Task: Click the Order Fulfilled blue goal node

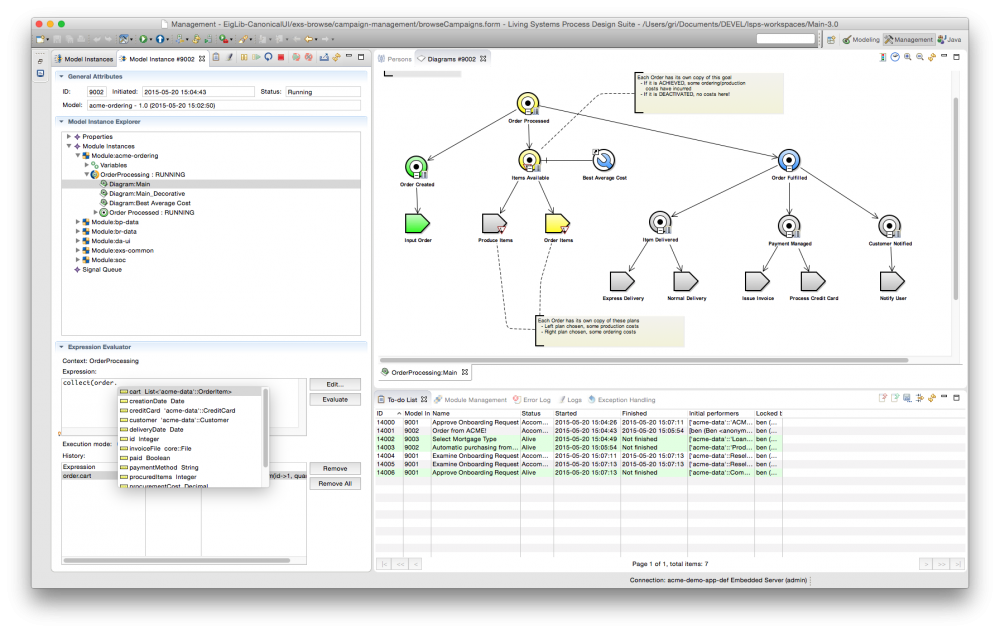Action: 788,160
